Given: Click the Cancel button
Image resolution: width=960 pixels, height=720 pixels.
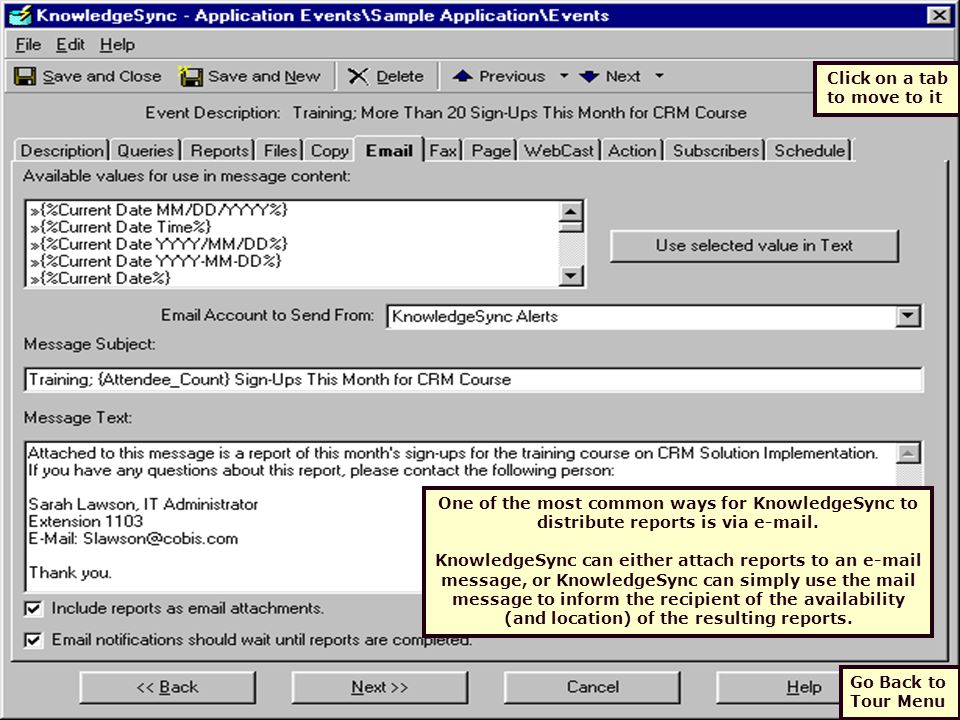Looking at the screenshot, I should tap(592, 688).
